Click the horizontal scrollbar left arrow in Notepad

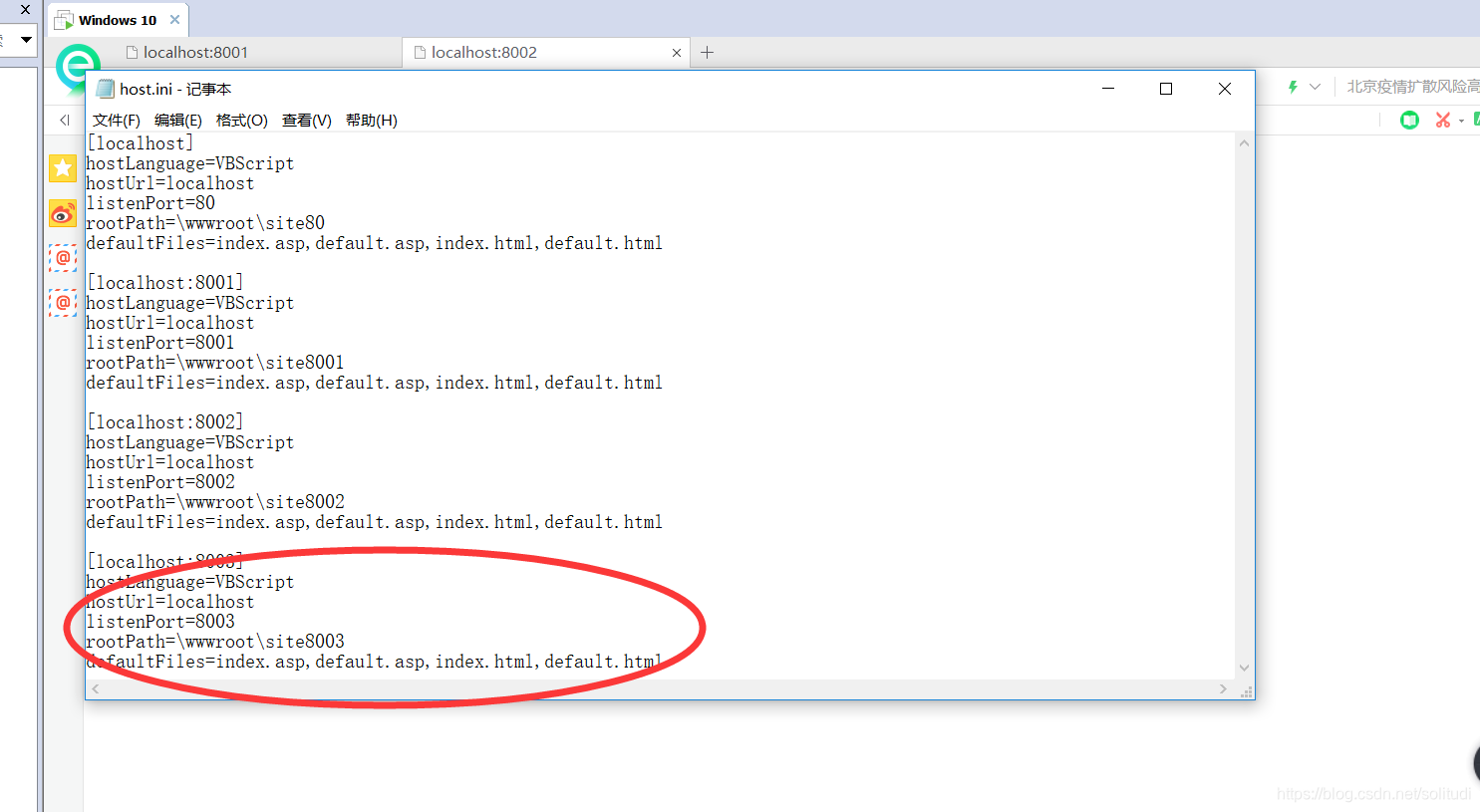tap(96, 688)
